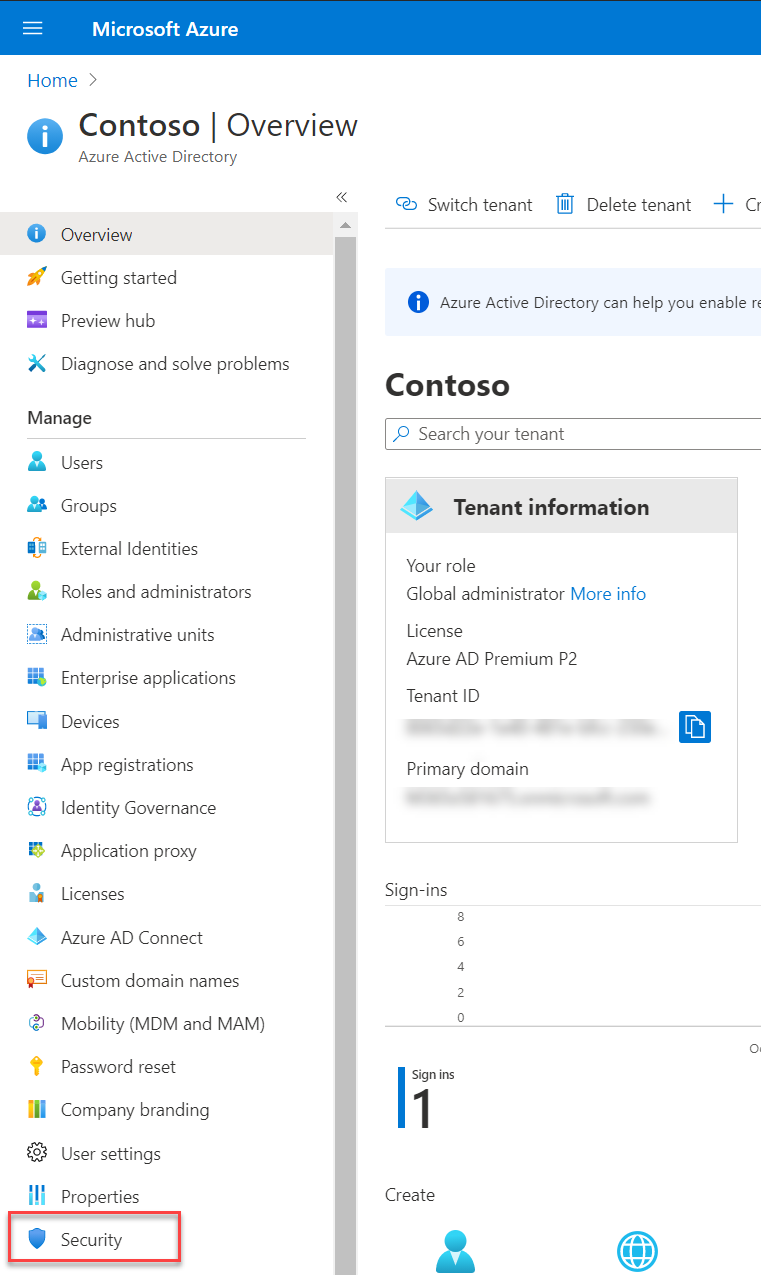Open the hamburger portal menu
Screen dimensions: 761x1275
point(33,28)
